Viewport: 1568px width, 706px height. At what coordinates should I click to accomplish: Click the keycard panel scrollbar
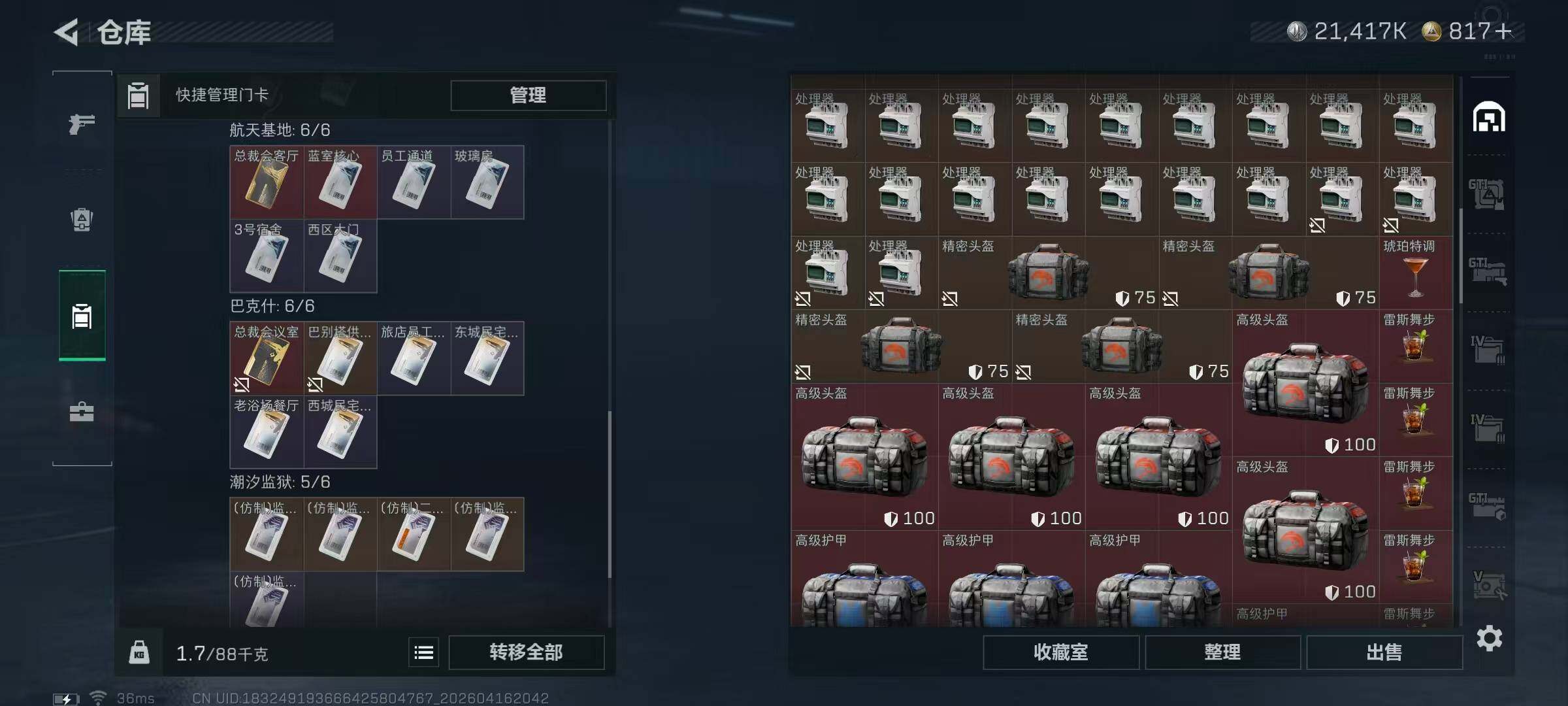pos(610,494)
